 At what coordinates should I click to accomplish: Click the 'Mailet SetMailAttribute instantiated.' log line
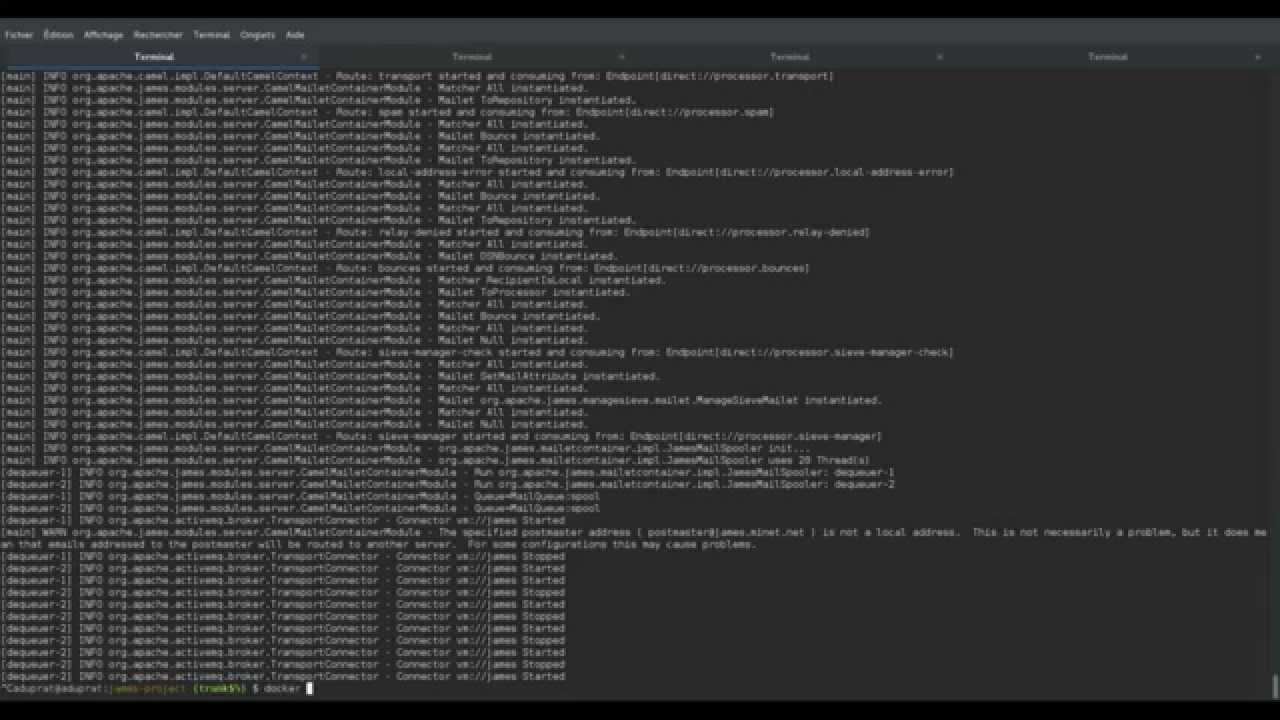tap(331, 377)
